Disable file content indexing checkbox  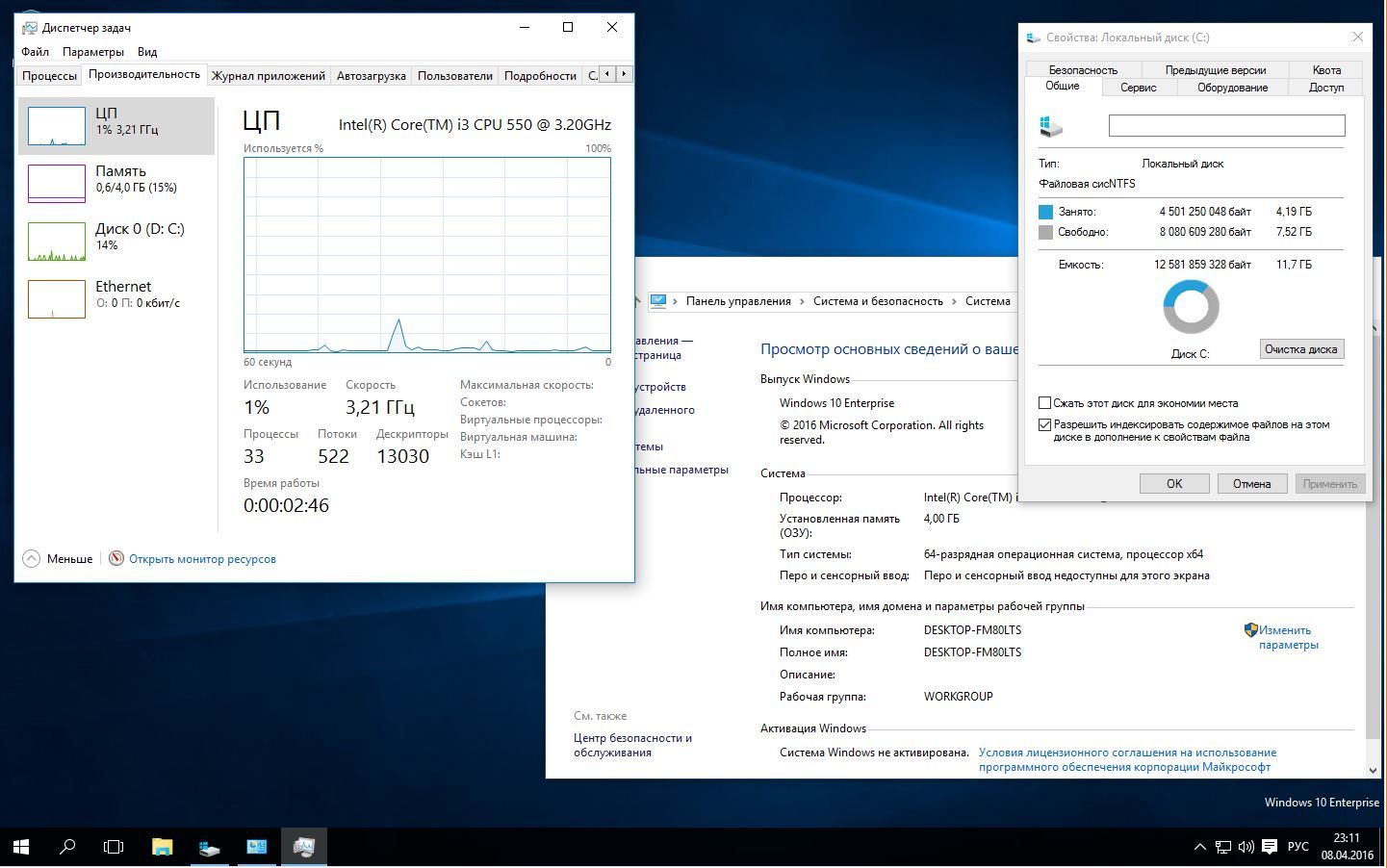point(1044,424)
